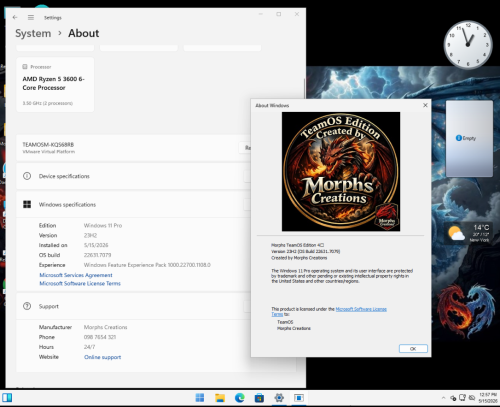Viewport: 500px width, 407px height.
Task: Select the Settings gear icon in taskbar
Action: point(279,398)
